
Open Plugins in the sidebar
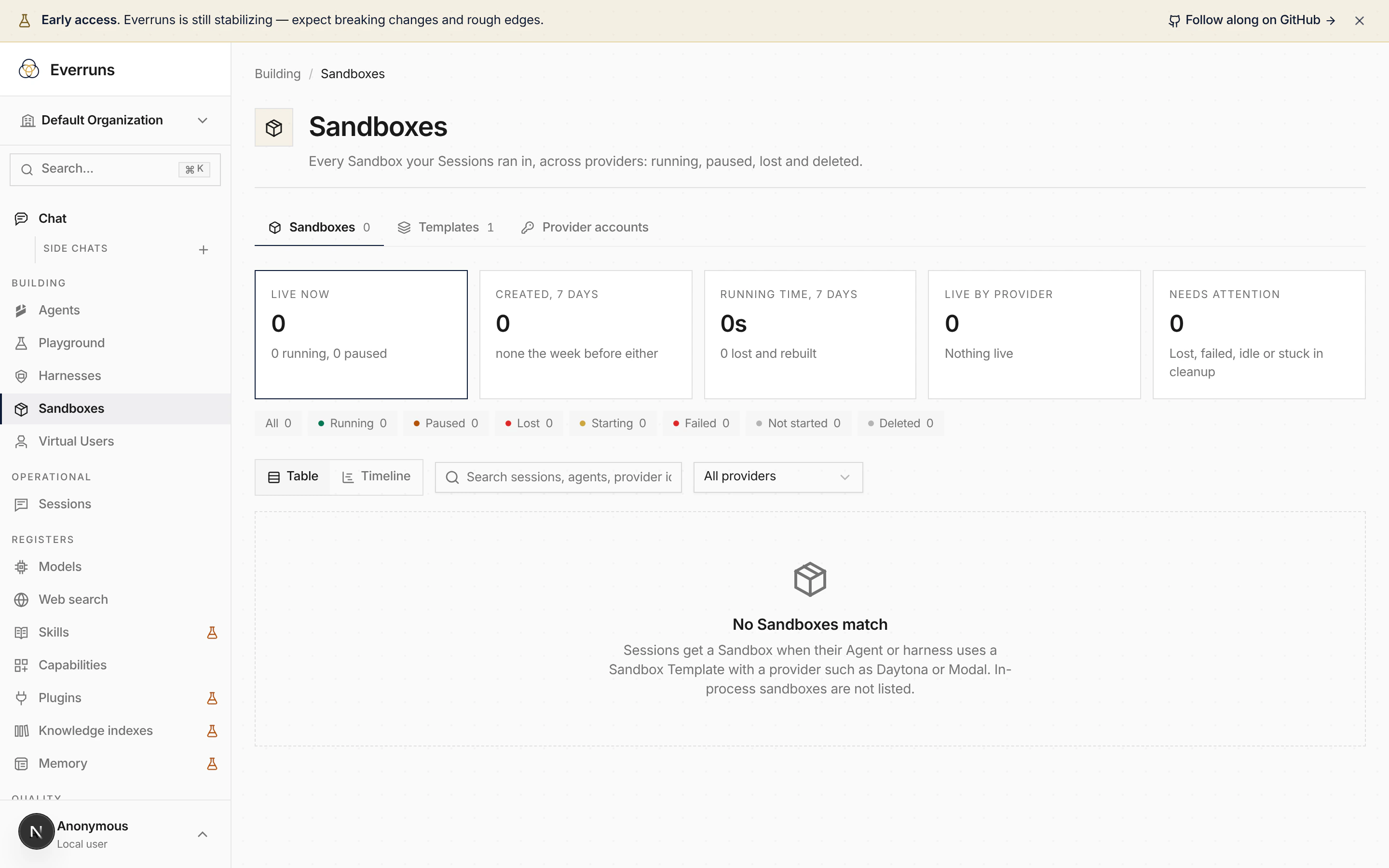115,697
